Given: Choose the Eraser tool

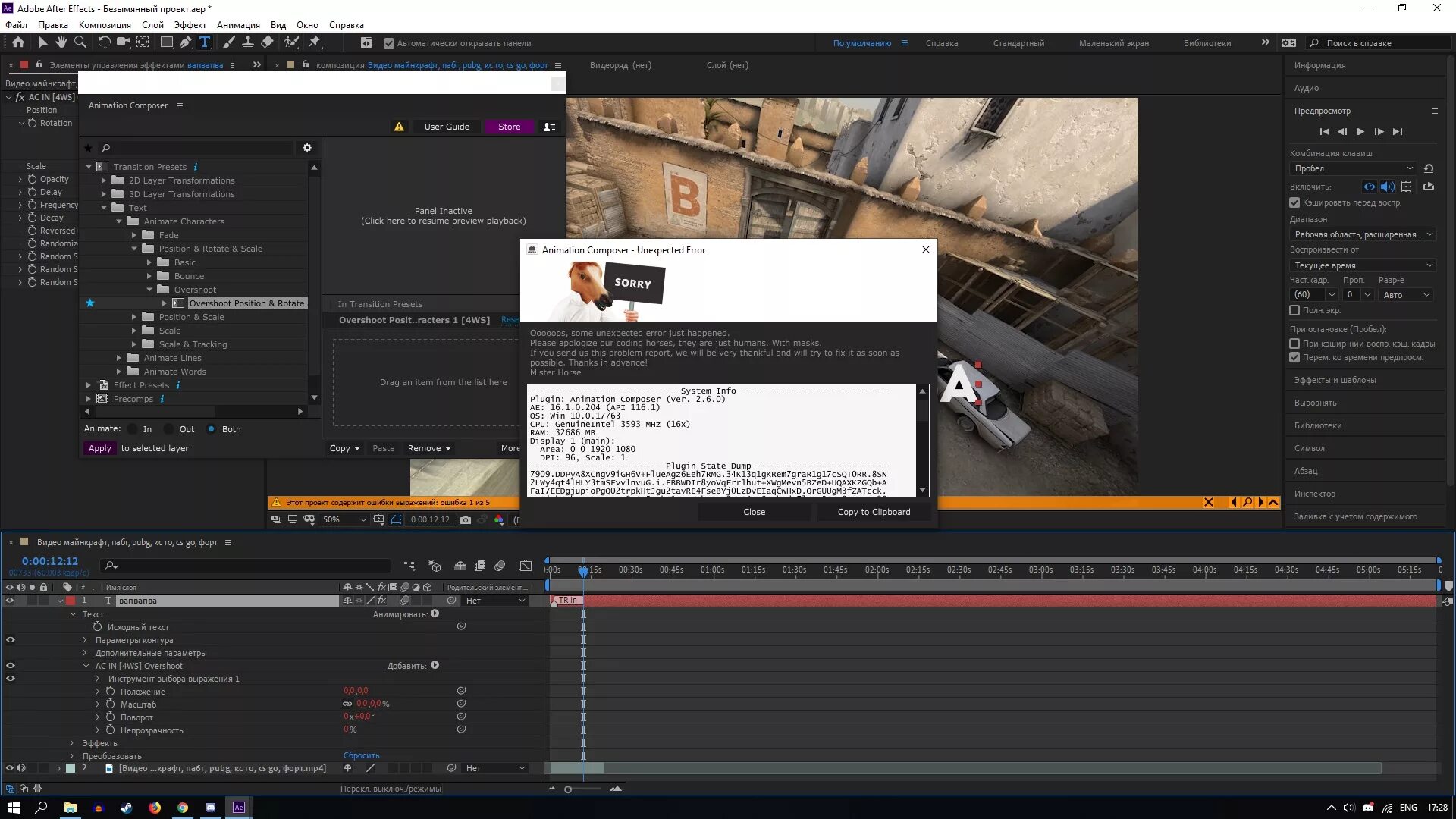Looking at the screenshot, I should click(267, 42).
